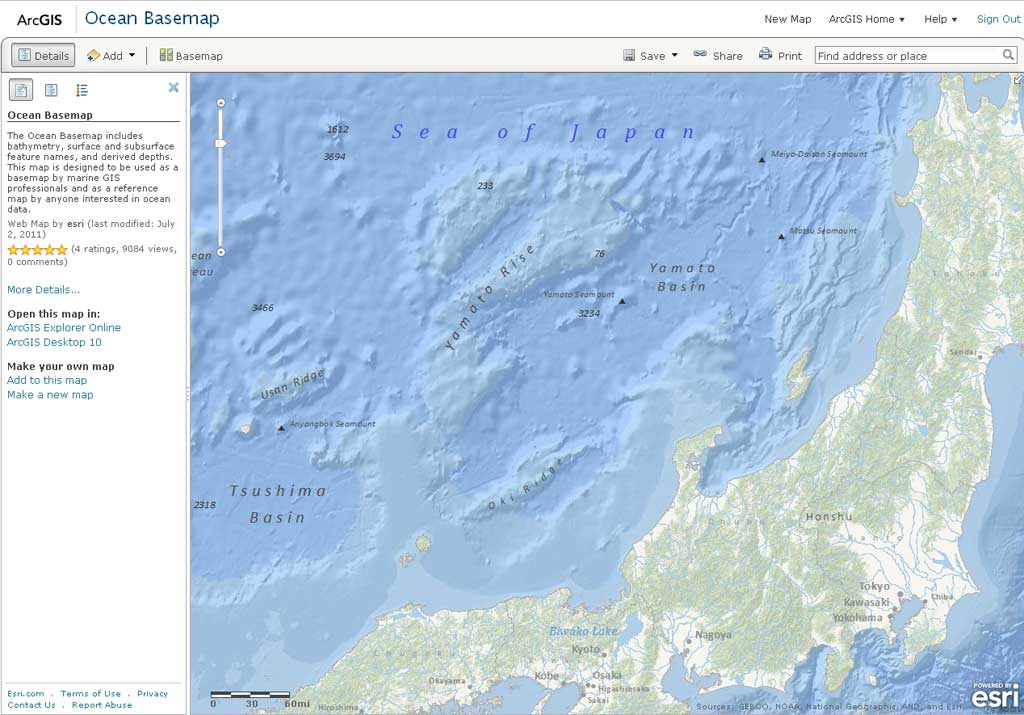Click the zoom out button below slider
Screen dimensions: 1024x715
click(x=221, y=252)
